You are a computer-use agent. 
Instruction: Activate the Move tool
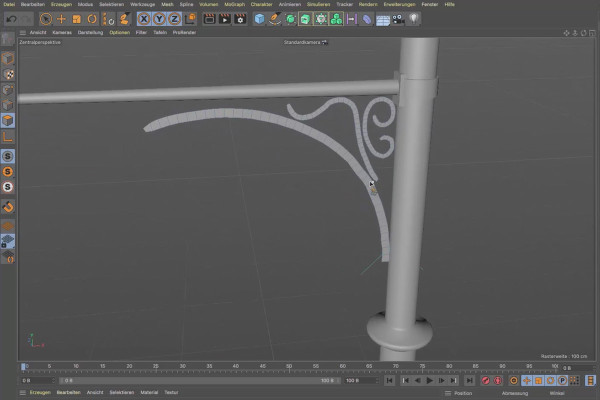(x=61, y=19)
